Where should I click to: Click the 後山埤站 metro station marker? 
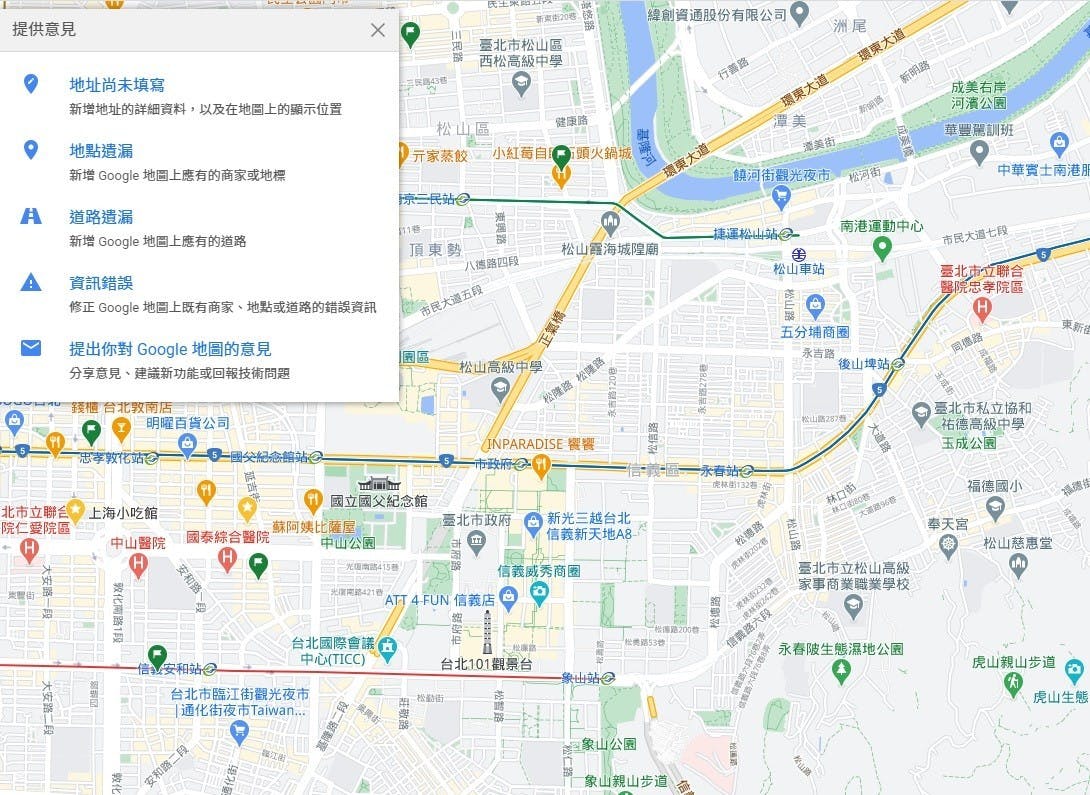[x=898, y=363]
